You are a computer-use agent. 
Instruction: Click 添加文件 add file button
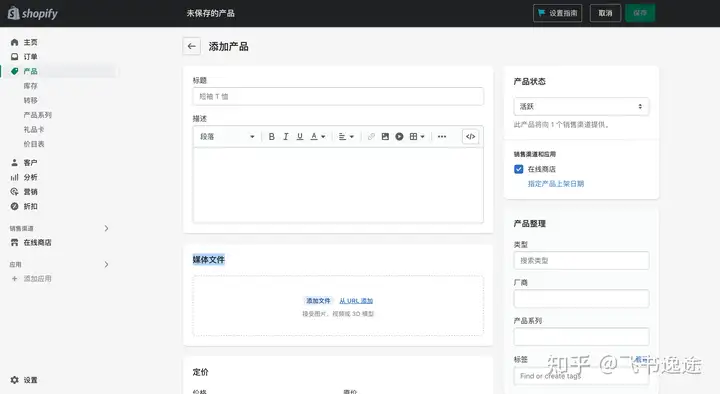point(318,301)
